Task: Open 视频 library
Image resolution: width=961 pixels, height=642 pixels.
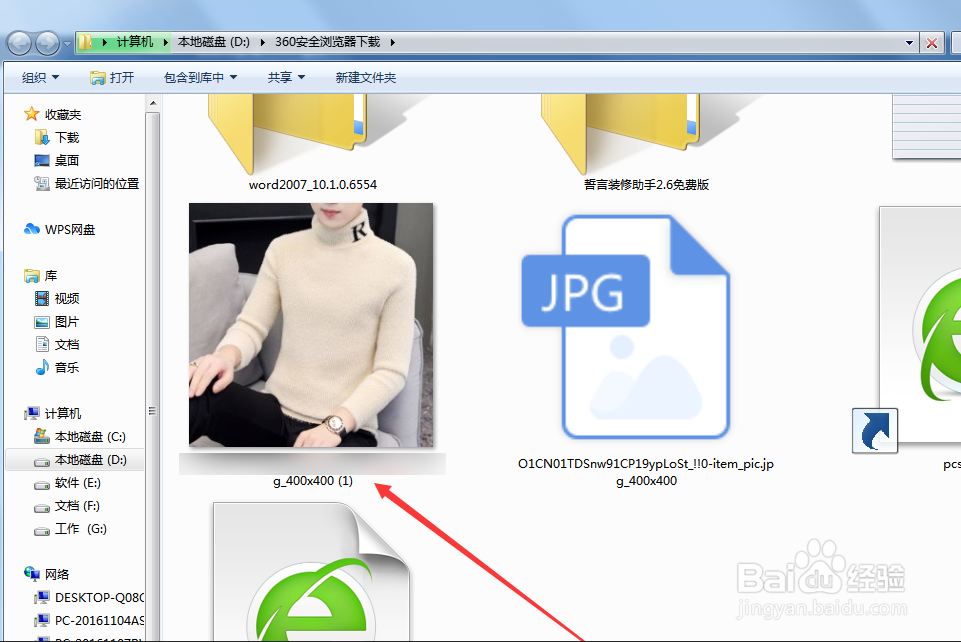Action: (67, 298)
